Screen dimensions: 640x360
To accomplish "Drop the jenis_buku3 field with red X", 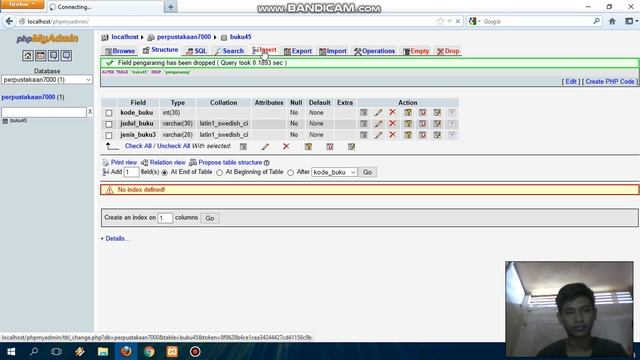I will tap(393, 135).
